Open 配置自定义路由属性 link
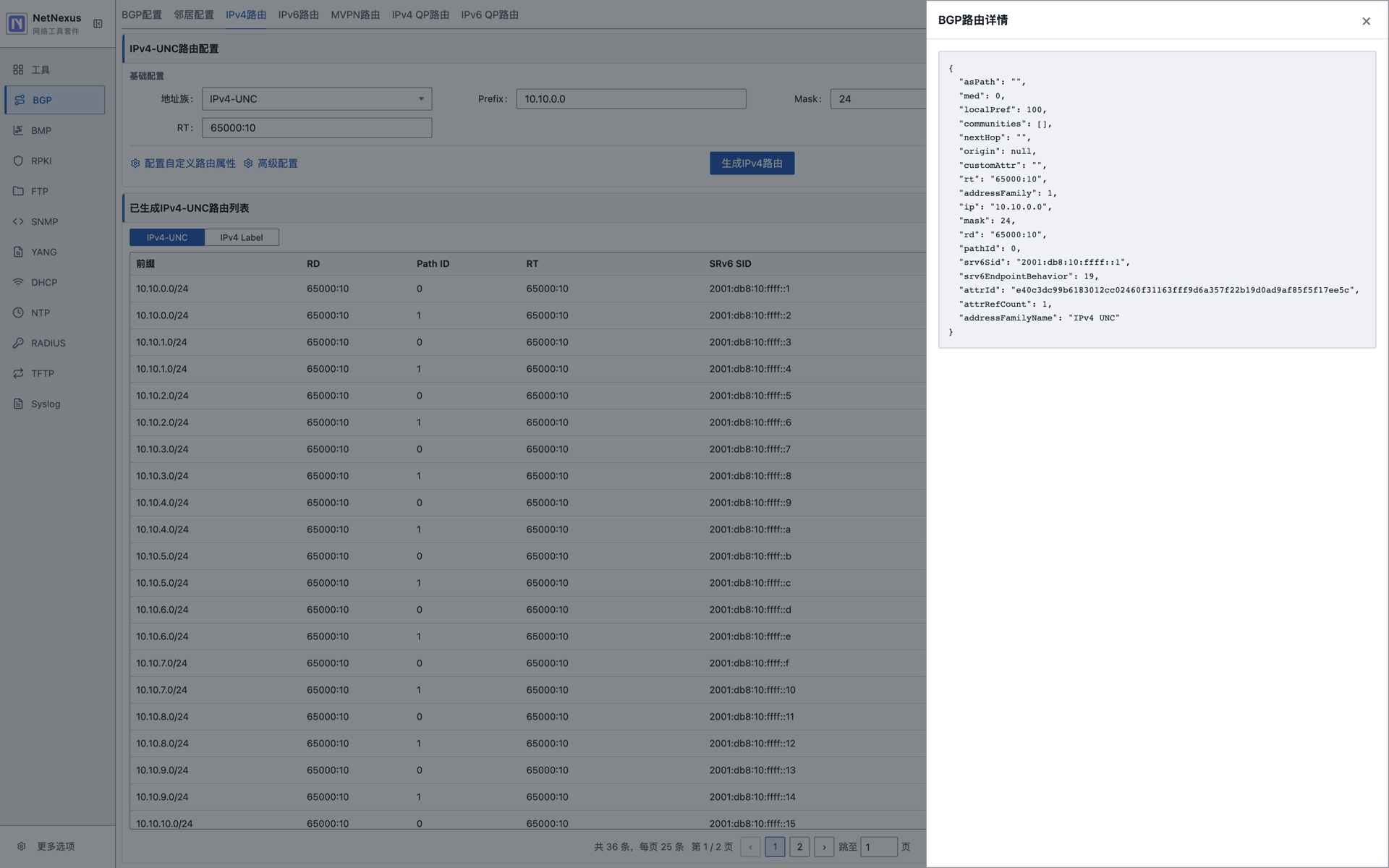The width and height of the screenshot is (1389, 868). click(190, 163)
